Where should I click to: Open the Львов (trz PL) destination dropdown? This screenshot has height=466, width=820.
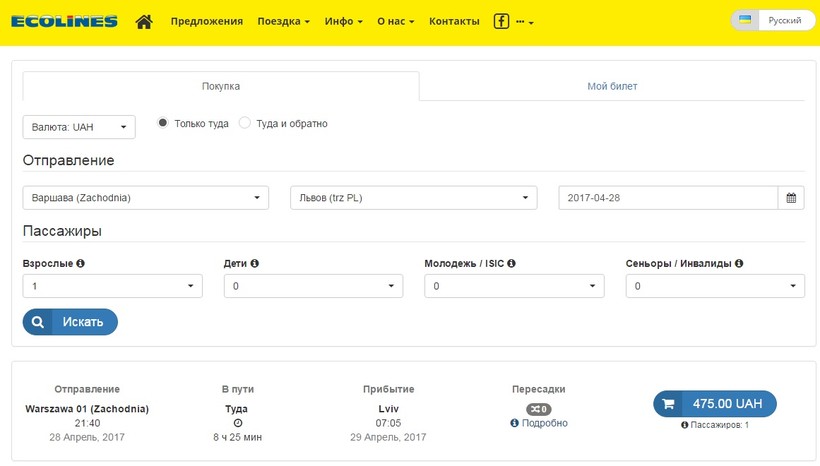tap(413, 198)
